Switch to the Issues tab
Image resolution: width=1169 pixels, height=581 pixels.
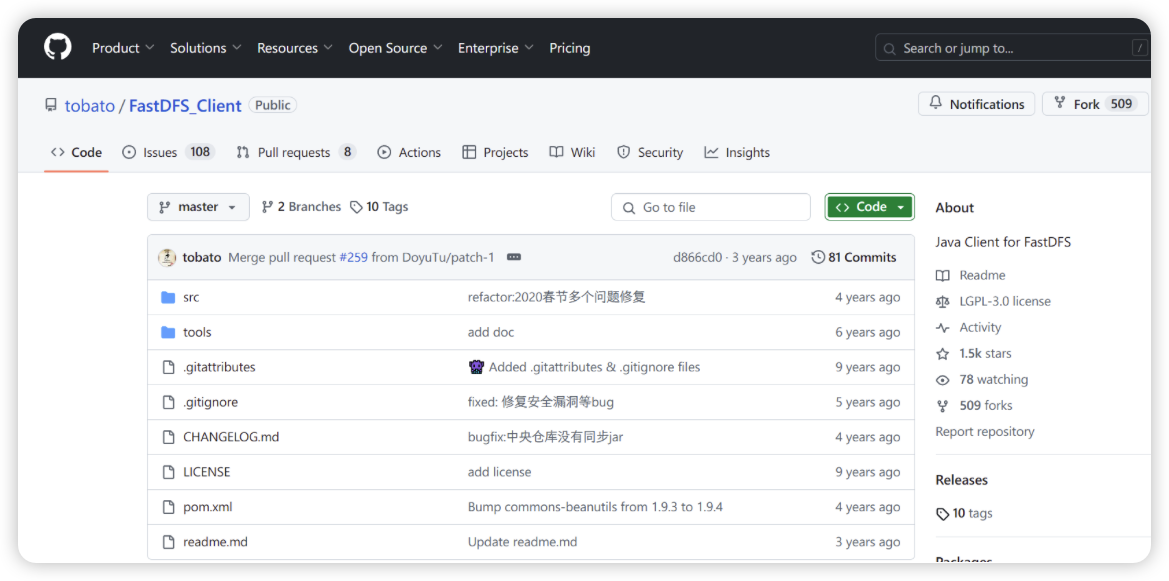[x=168, y=152]
